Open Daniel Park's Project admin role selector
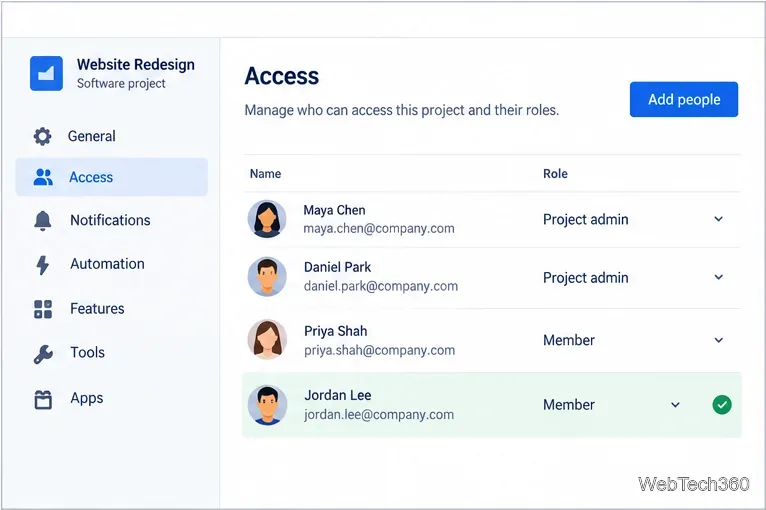The image size is (766, 510). coord(633,277)
